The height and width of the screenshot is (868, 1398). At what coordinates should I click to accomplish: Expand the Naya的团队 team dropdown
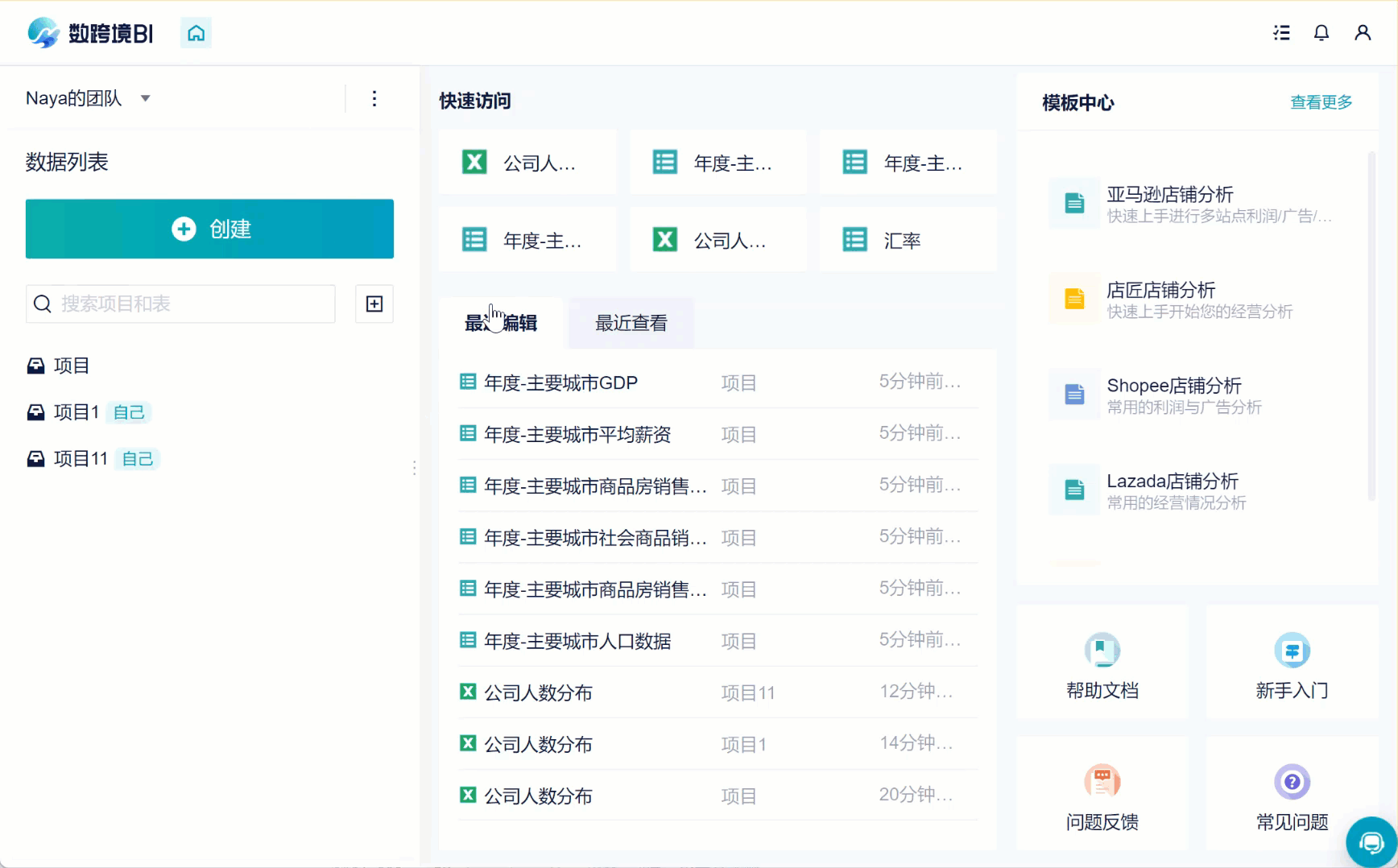146,99
